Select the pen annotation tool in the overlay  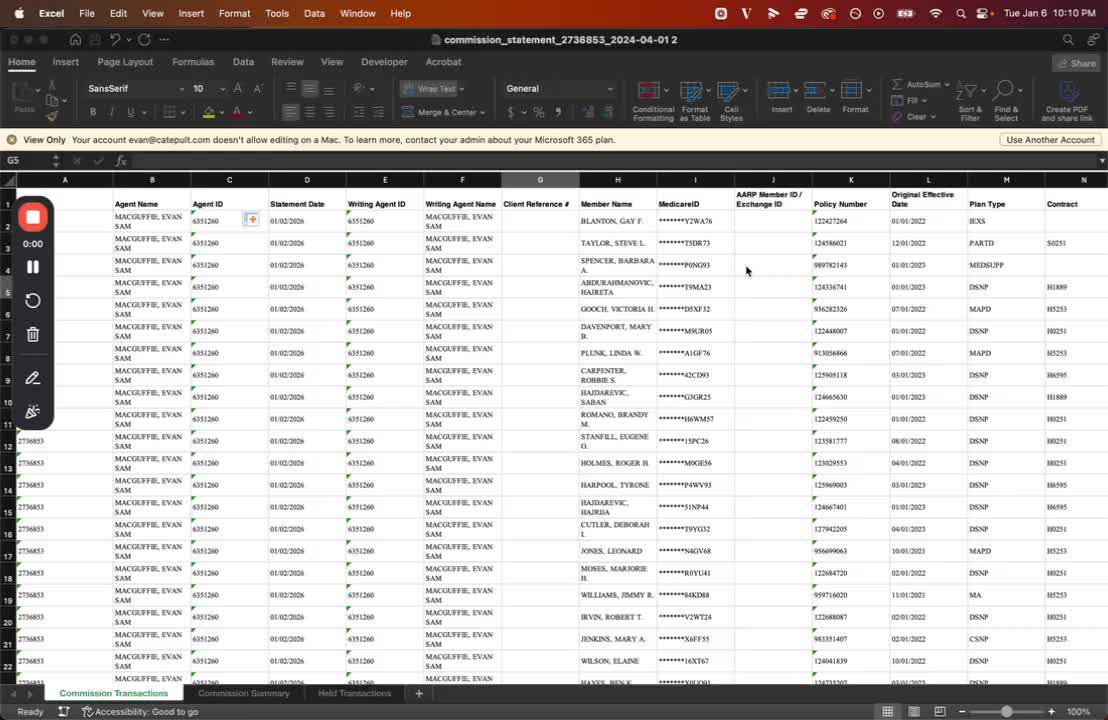click(33, 378)
